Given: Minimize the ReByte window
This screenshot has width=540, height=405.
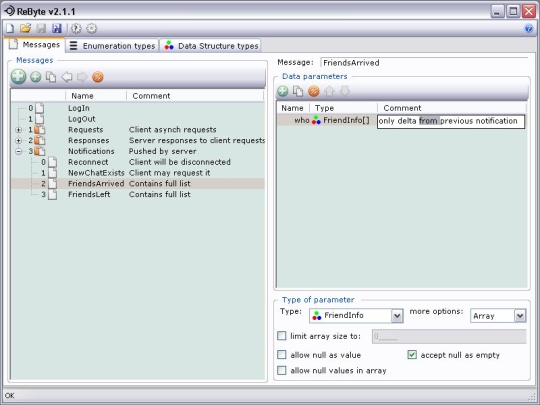Looking at the screenshot, I should (497, 11).
